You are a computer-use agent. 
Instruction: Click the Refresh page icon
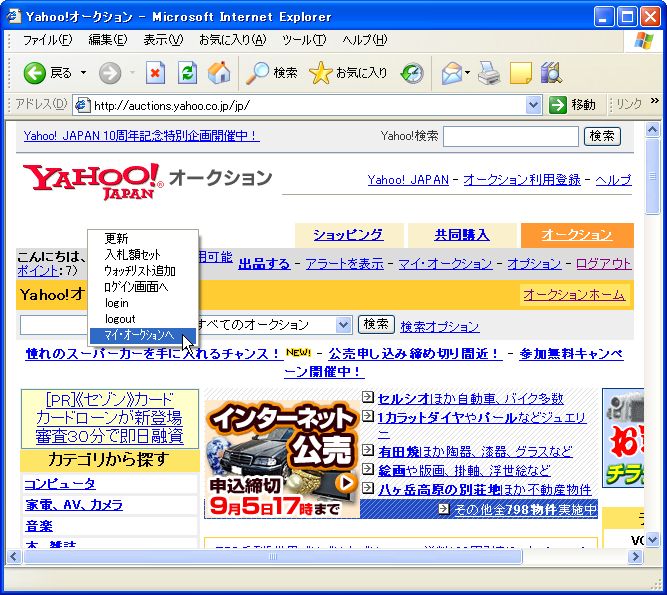pos(187,73)
